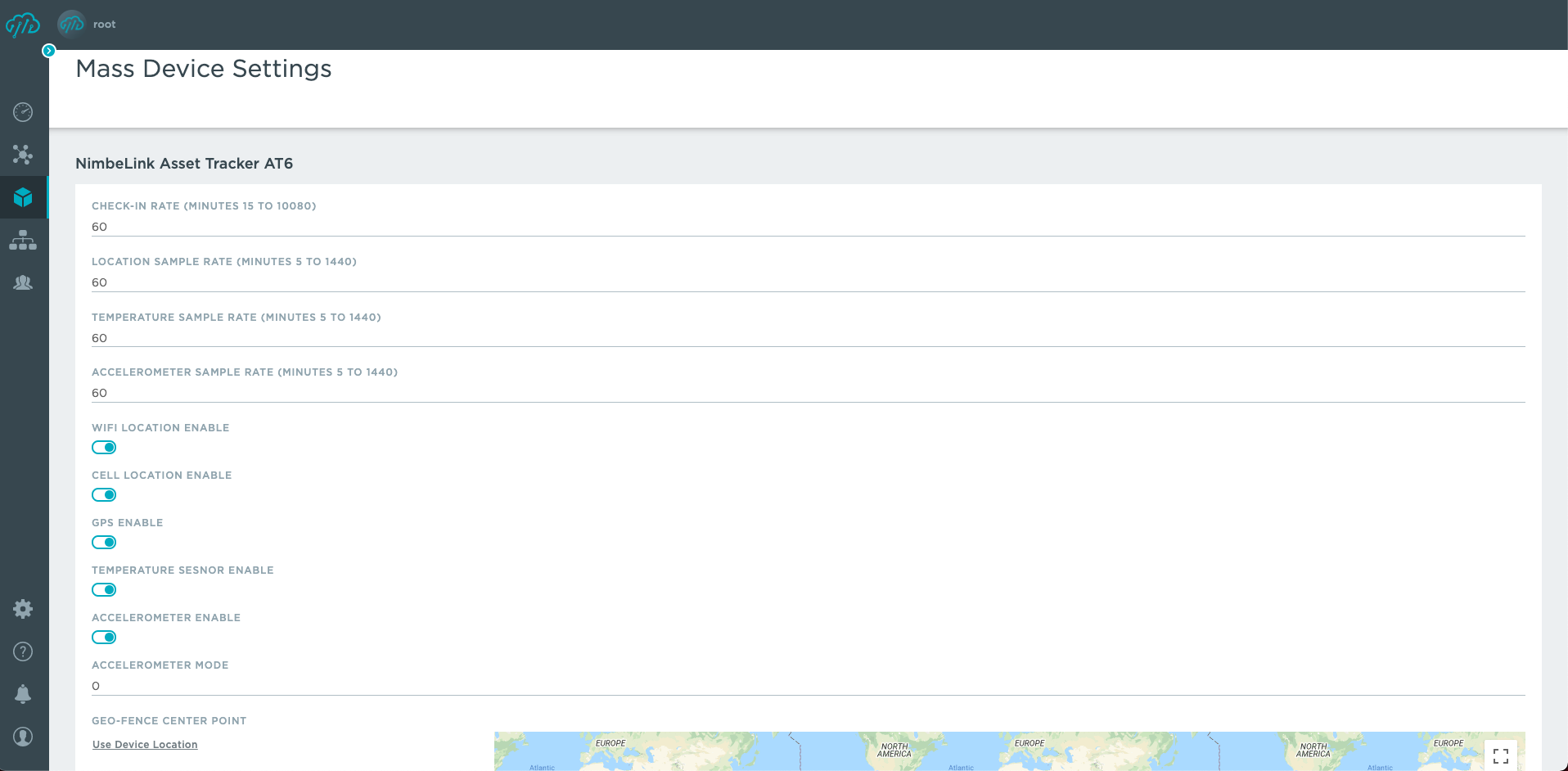Click the Use Device Location link
The width and height of the screenshot is (1568, 771).
click(145, 745)
